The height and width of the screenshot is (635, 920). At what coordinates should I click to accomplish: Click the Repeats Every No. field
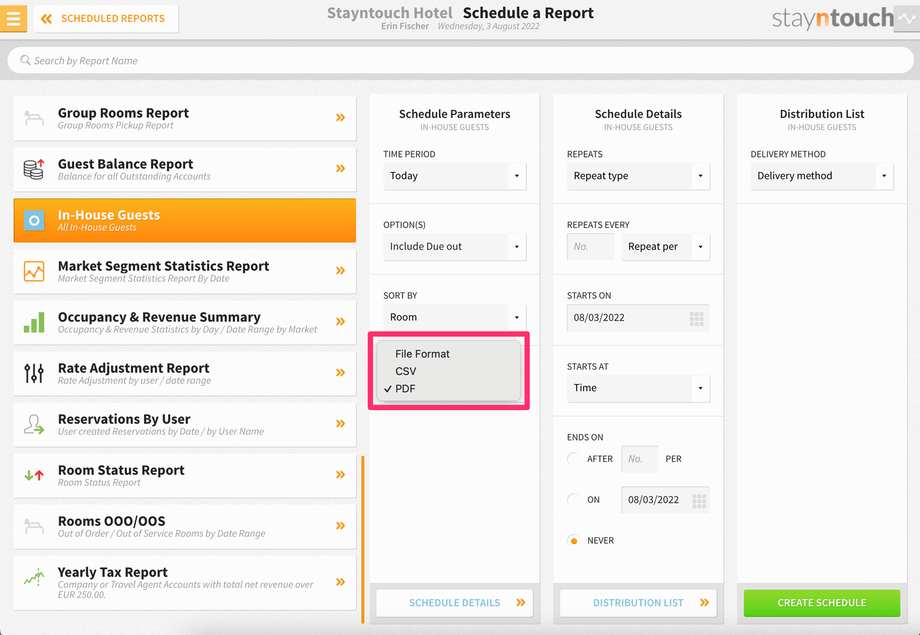coord(590,247)
